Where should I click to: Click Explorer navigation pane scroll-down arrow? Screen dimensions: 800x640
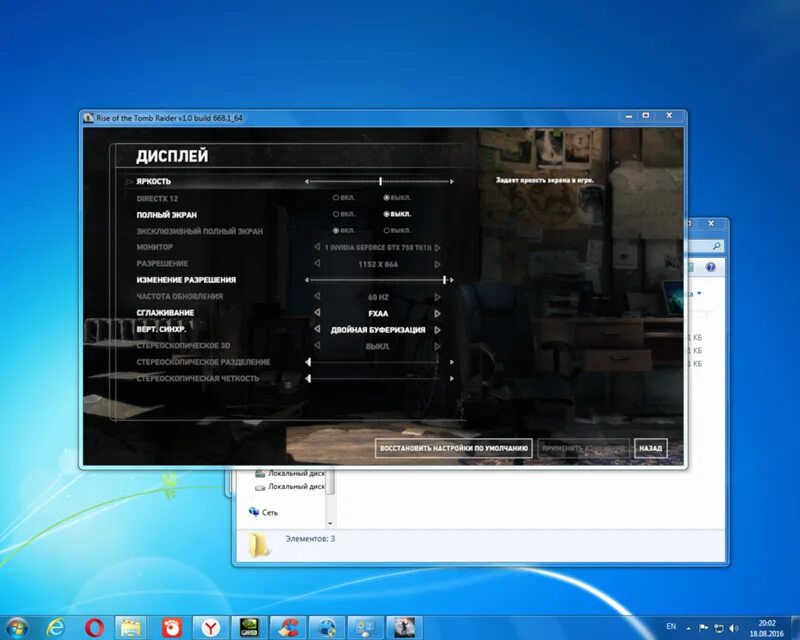330,524
